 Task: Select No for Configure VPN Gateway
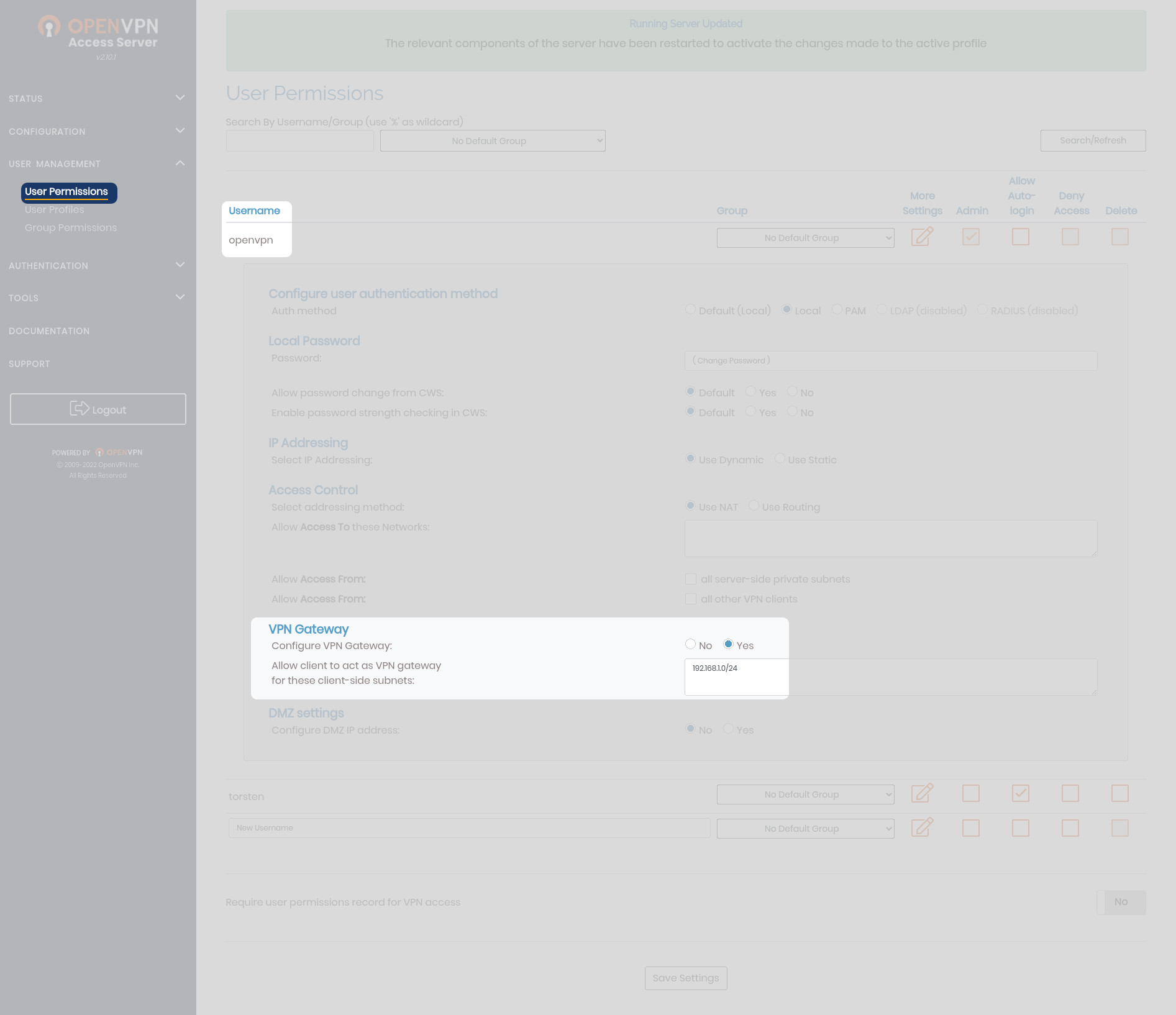pyautogui.click(x=690, y=644)
